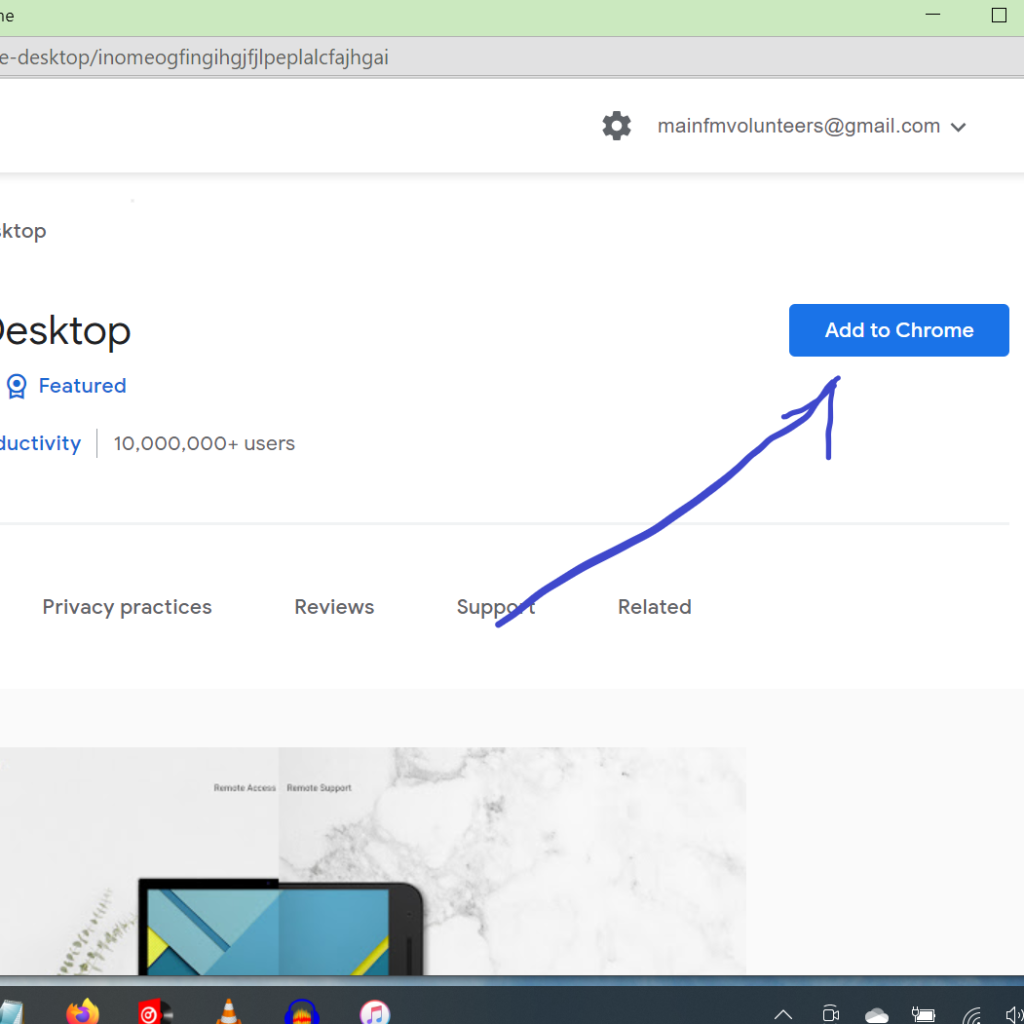1024x1024 pixels.
Task: Open VLC media player from taskbar
Action: [229, 1011]
